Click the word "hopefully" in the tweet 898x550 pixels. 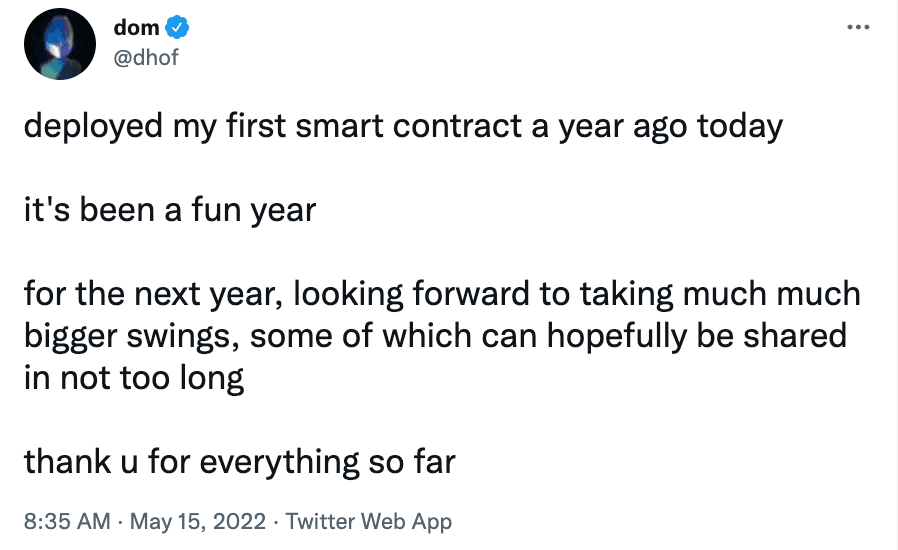pyautogui.click(x=616, y=336)
